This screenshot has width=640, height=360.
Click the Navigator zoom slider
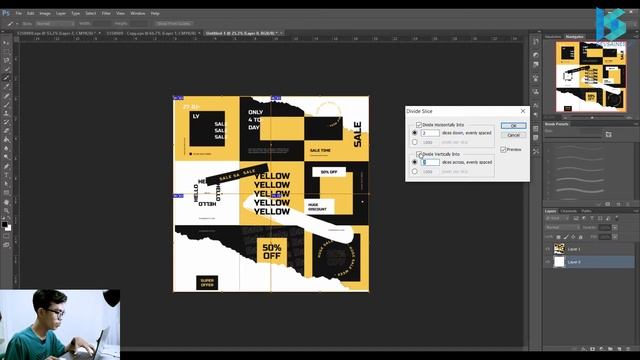[x=592, y=118]
